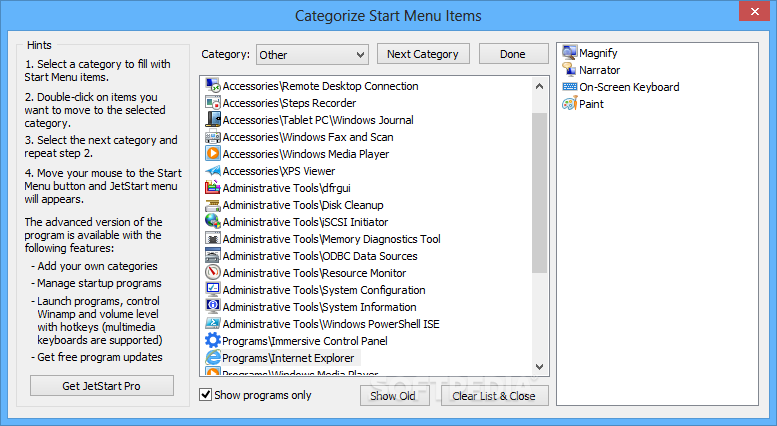The image size is (777, 426).
Task: Open the Category dropdown showing Other
Action: 312,54
